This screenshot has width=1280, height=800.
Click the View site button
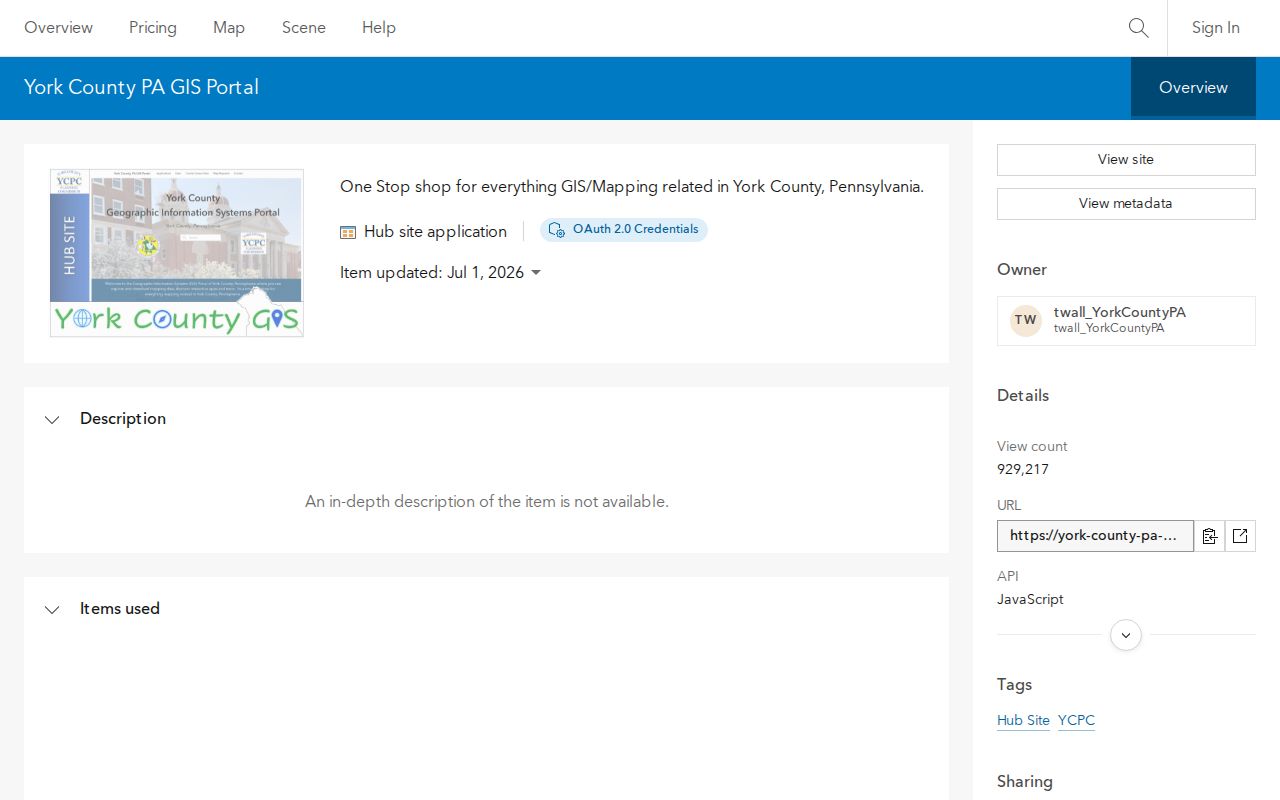click(1126, 160)
